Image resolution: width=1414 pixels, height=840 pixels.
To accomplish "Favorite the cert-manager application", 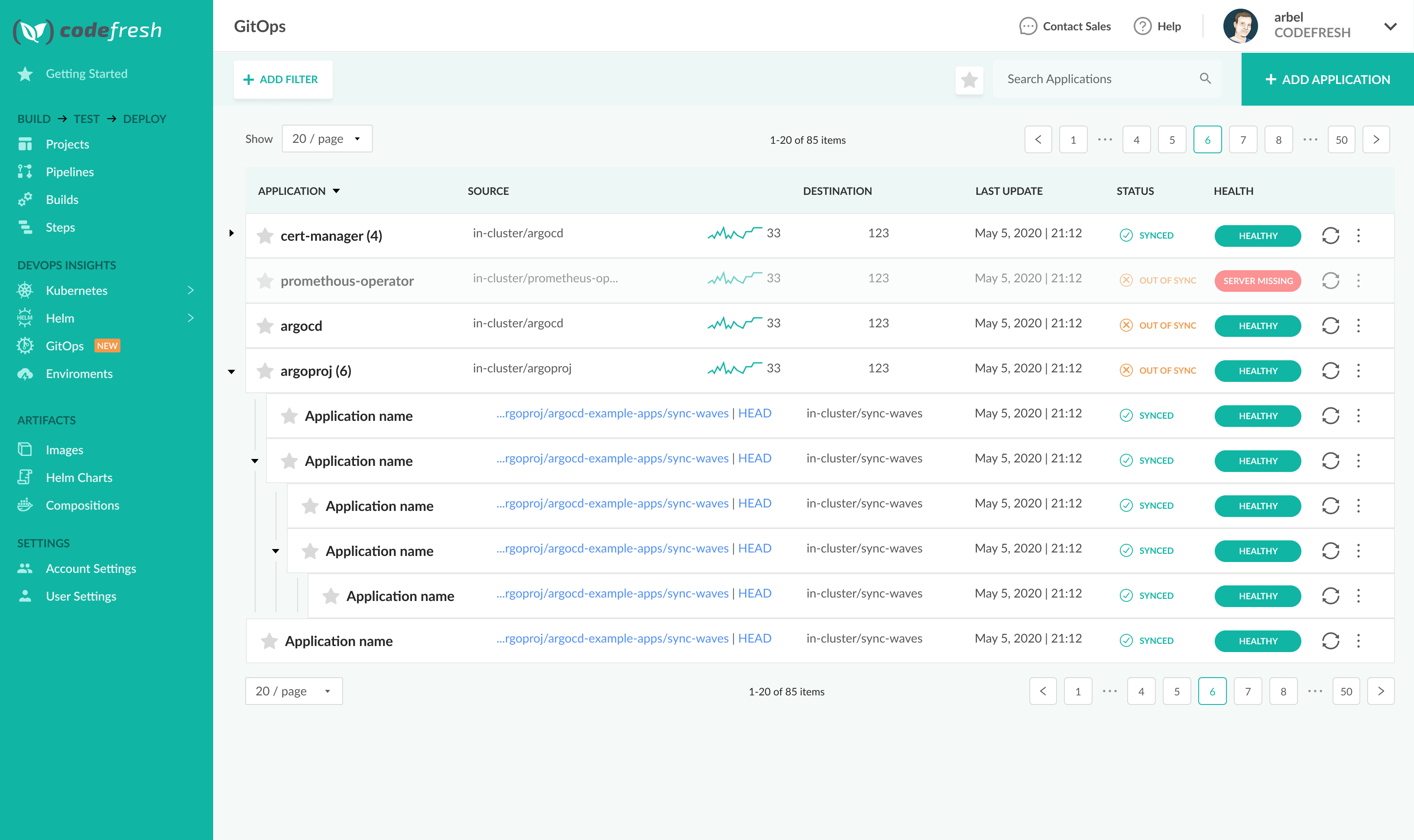I will point(264,235).
